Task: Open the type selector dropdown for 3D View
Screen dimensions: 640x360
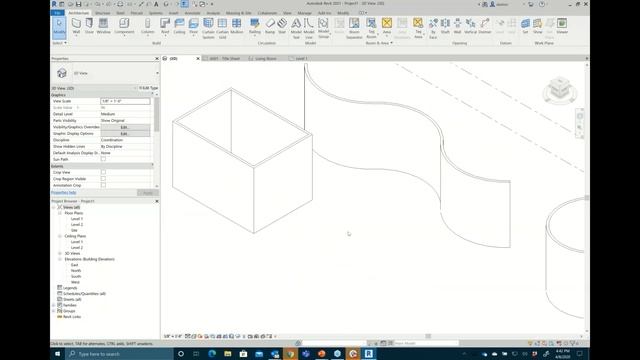Action: 157,73
